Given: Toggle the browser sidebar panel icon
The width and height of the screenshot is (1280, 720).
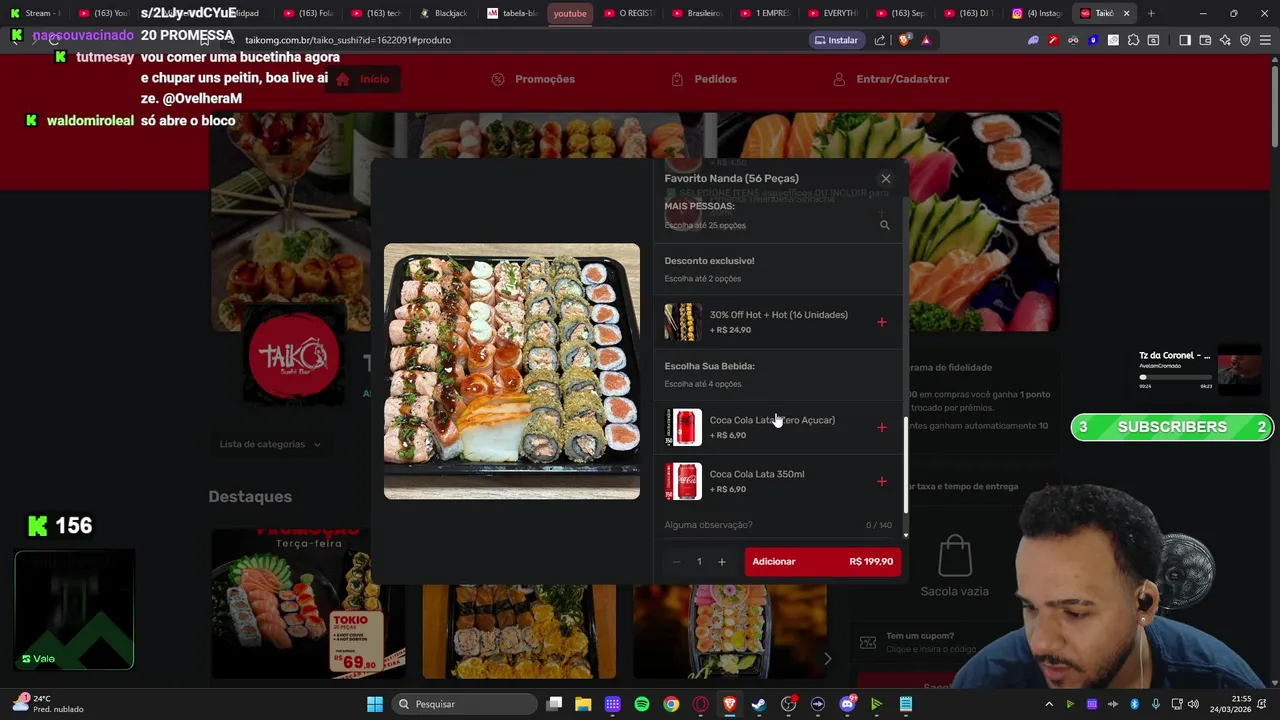Looking at the screenshot, I should click(1185, 40).
